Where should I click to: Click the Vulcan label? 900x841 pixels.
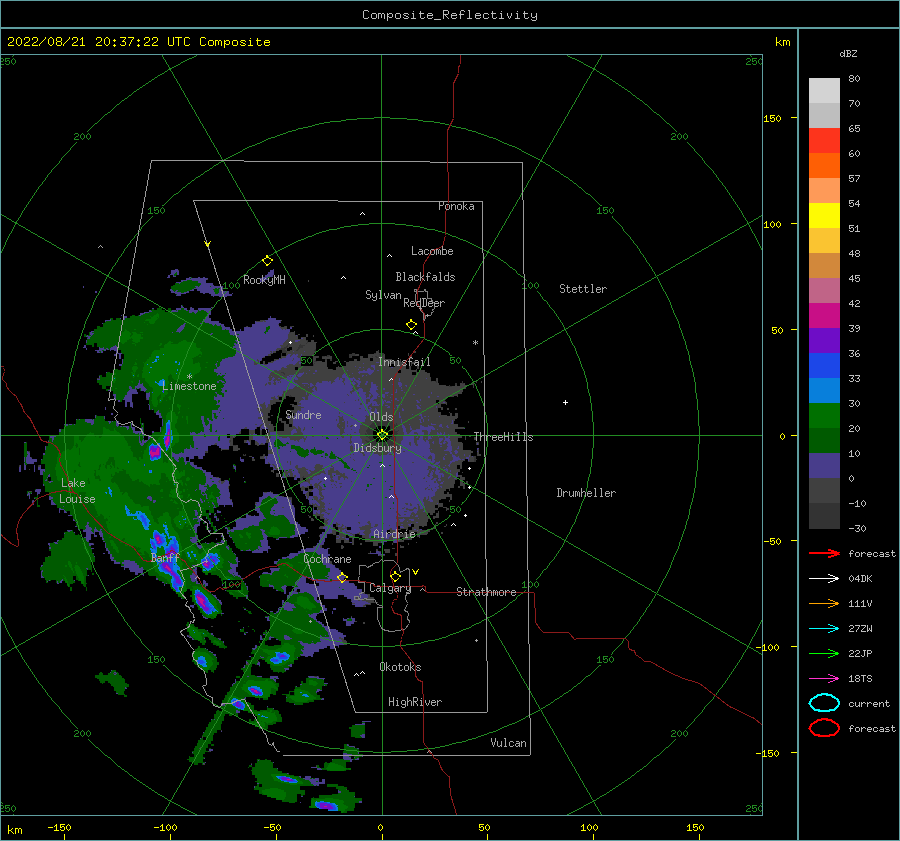tap(508, 743)
